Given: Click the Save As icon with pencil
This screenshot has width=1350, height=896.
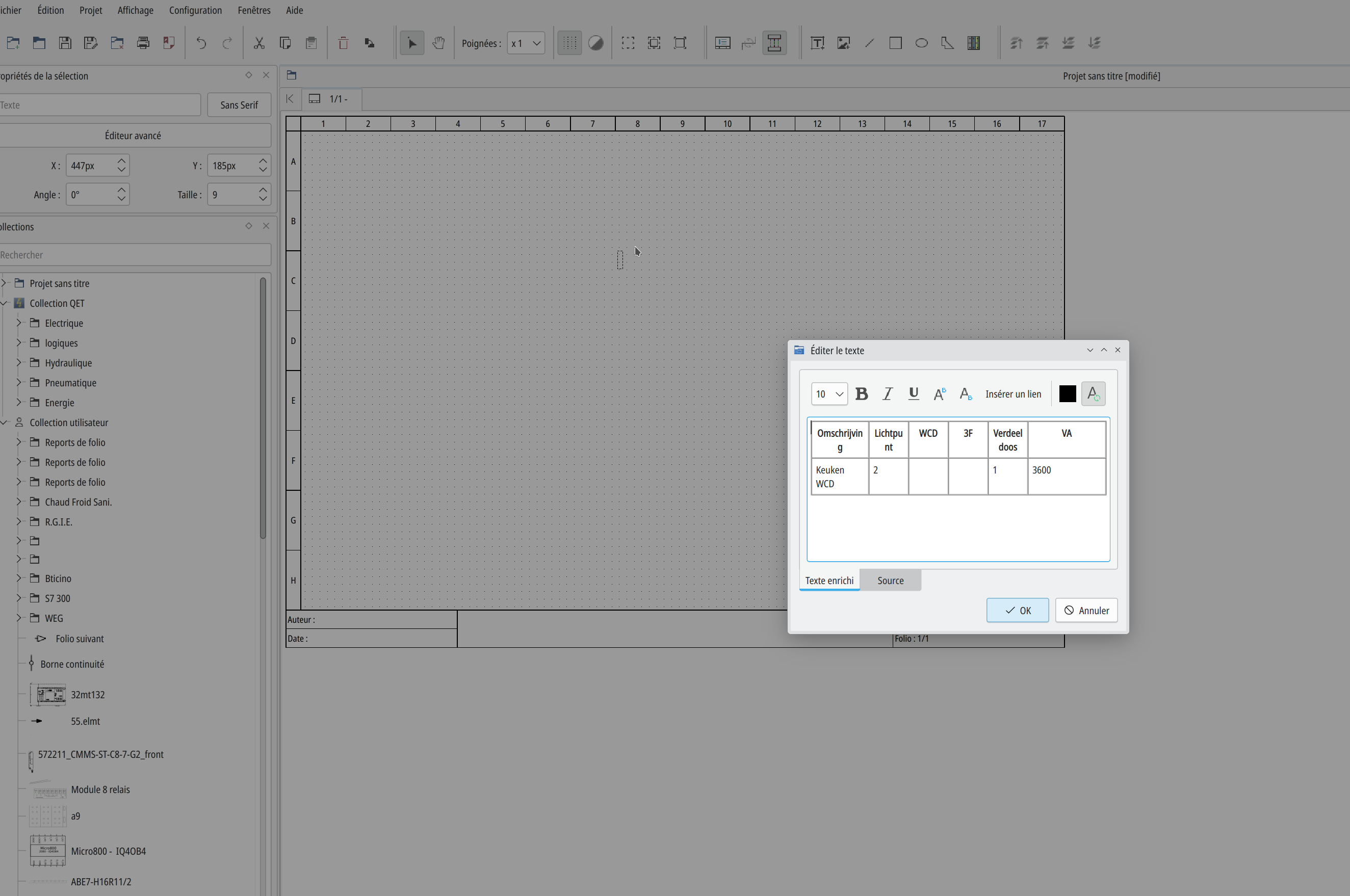Looking at the screenshot, I should [91, 43].
